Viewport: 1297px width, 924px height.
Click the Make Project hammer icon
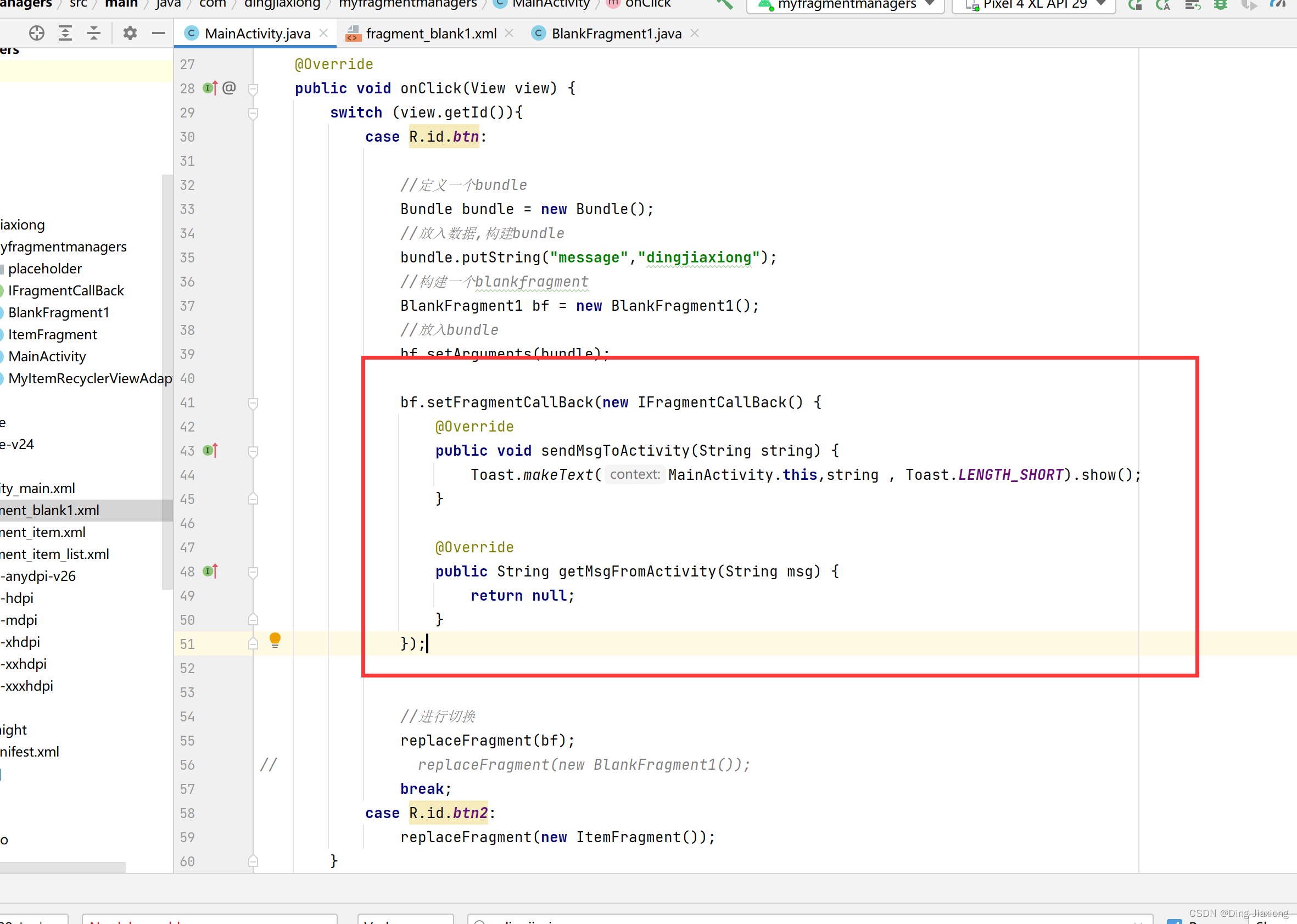(724, 4)
